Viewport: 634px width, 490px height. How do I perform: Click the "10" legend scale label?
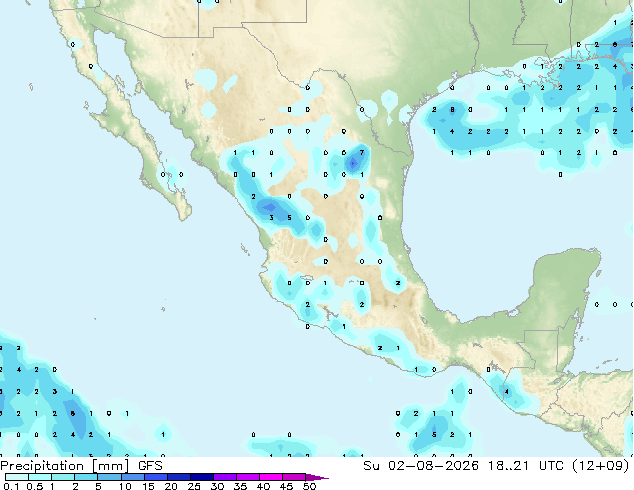(x=125, y=486)
